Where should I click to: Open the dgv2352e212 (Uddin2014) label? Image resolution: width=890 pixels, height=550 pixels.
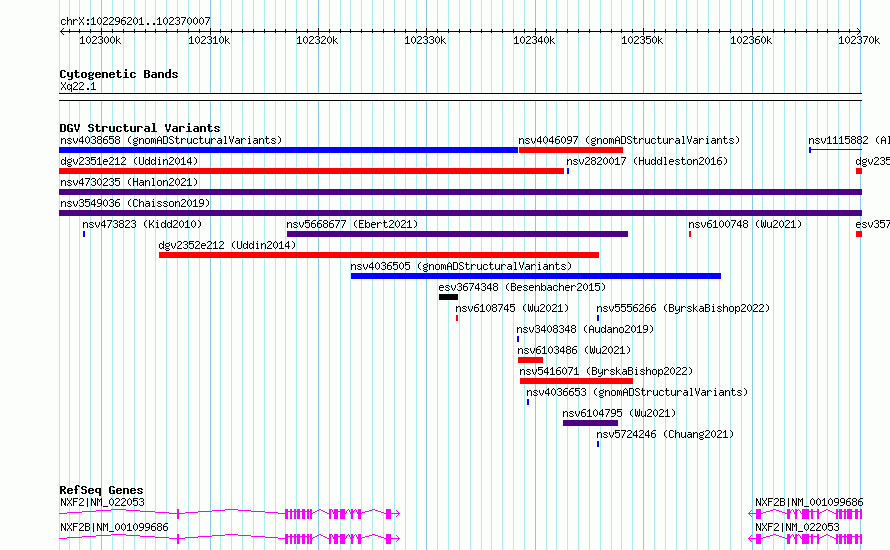227,245
